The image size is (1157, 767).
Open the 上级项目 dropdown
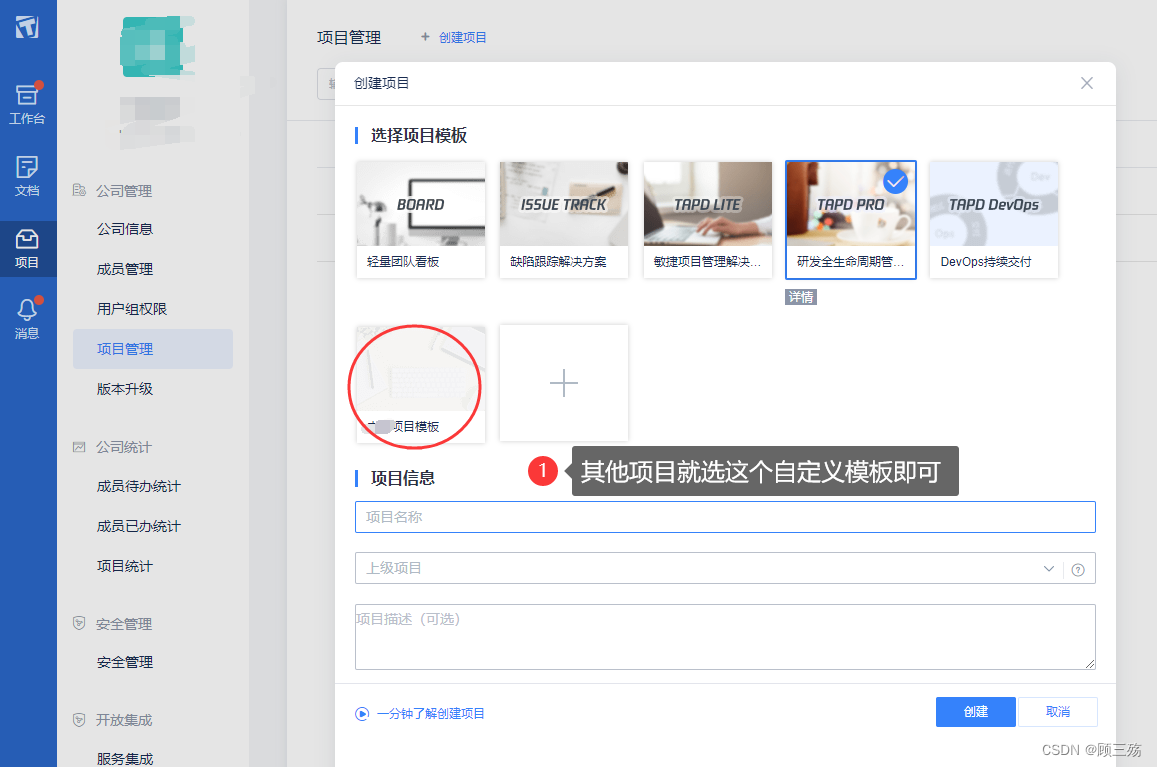point(725,568)
